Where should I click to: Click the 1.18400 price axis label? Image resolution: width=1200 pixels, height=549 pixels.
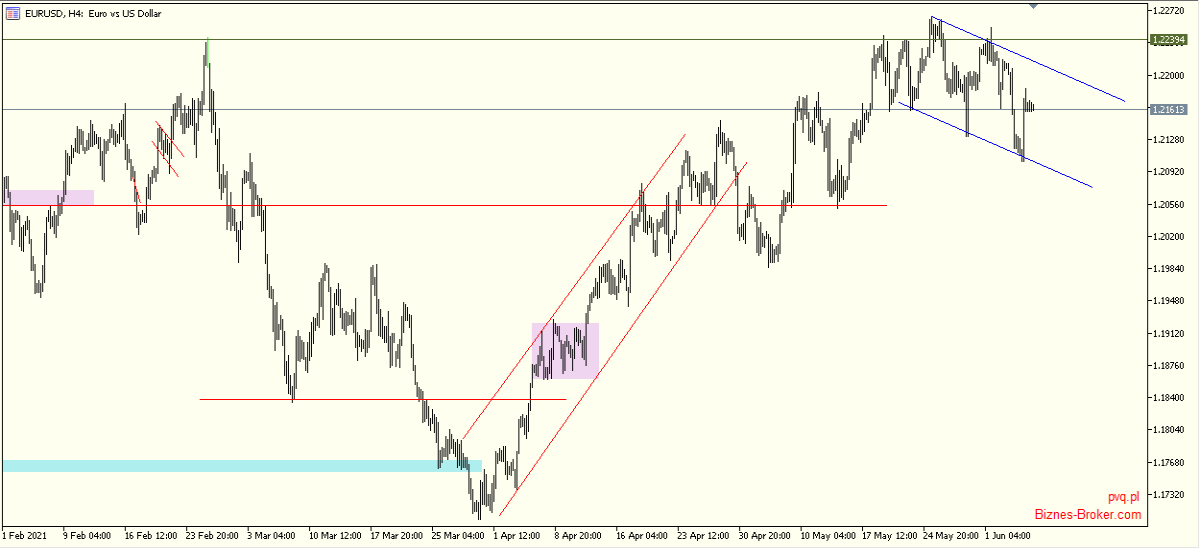tap(1169, 398)
